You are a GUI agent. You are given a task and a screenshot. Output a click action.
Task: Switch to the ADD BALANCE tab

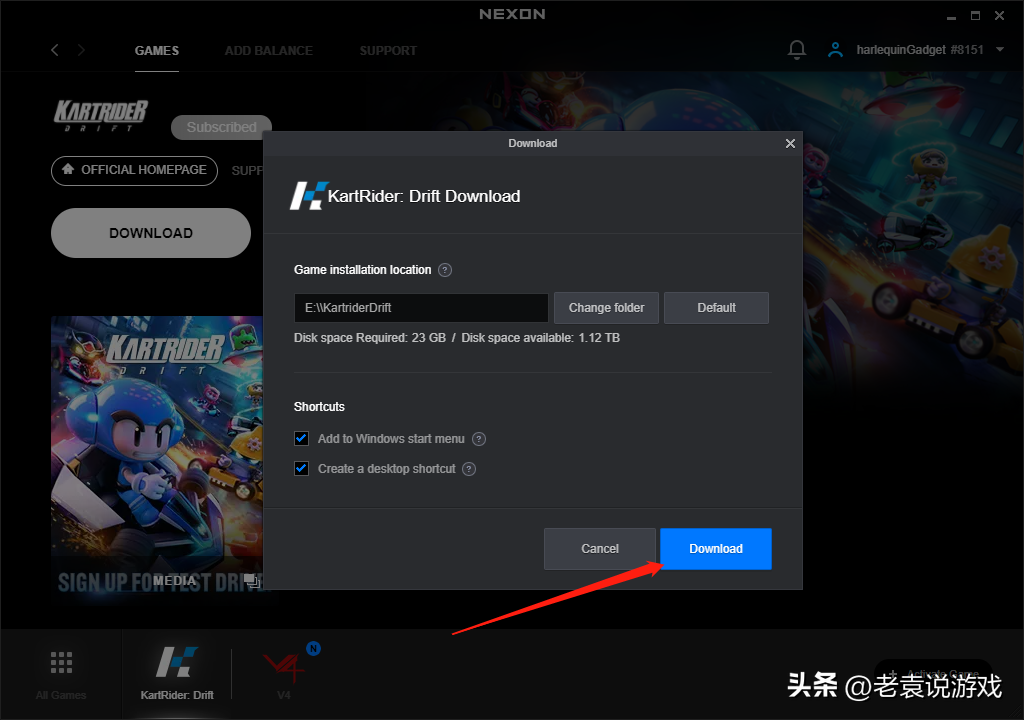[x=268, y=50]
